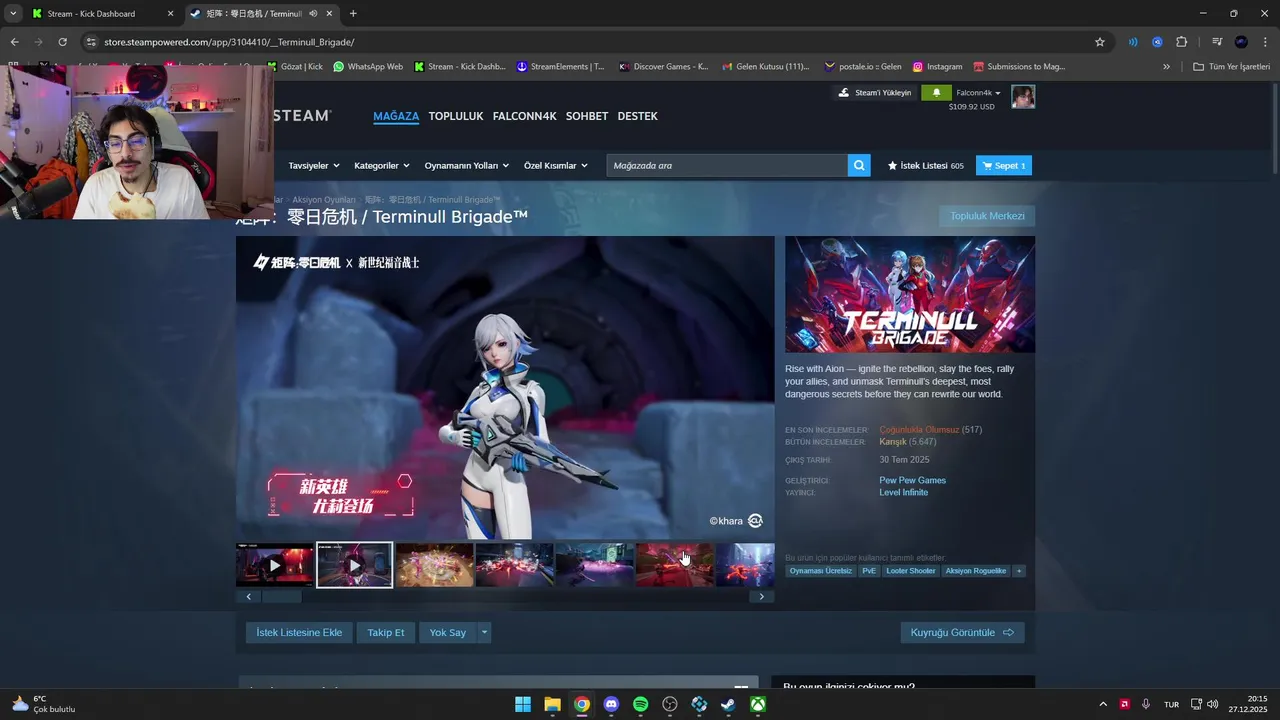Move thumbnail strip right with arrow
This screenshot has width=1280, height=720.
pyautogui.click(x=762, y=597)
